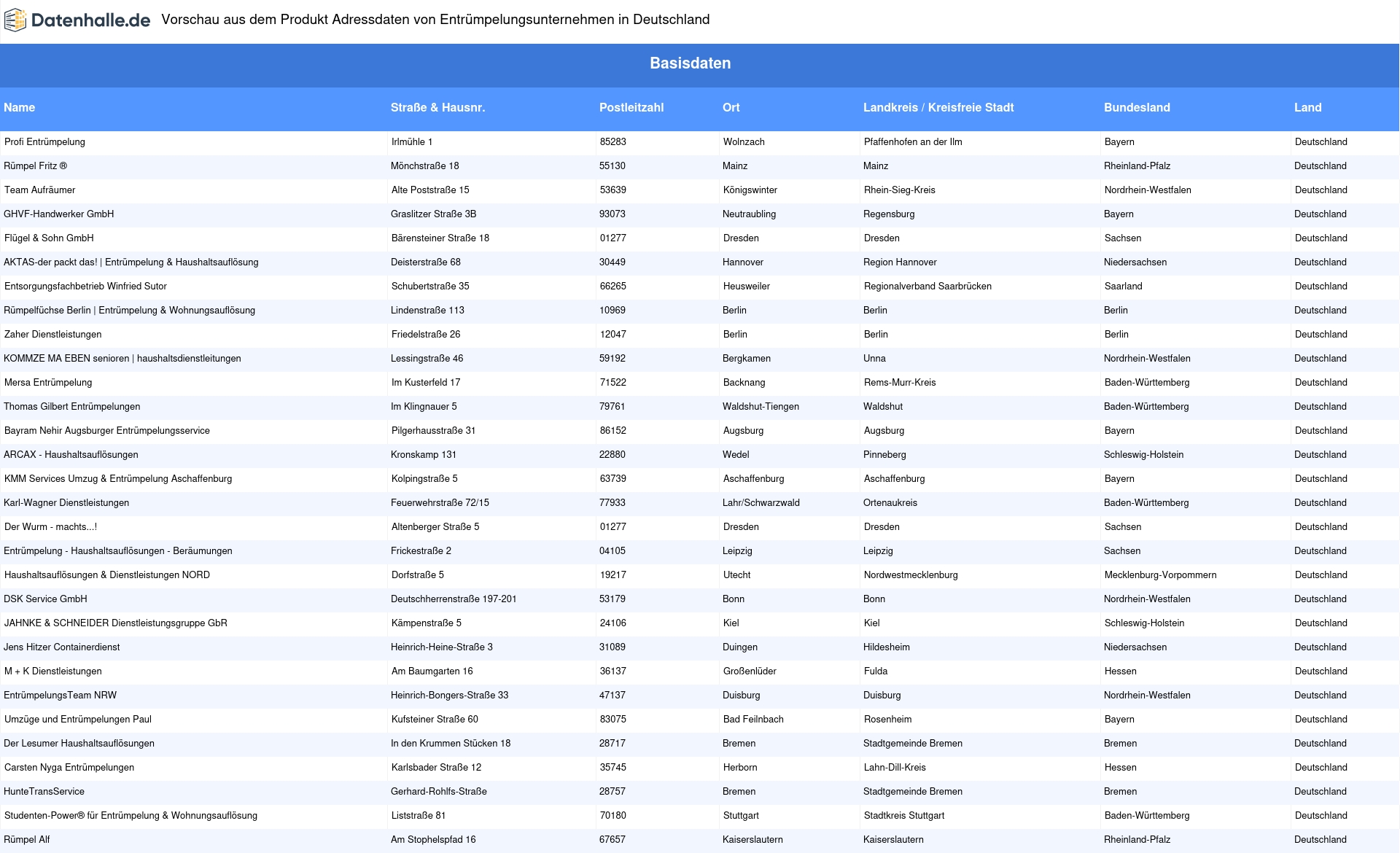Click Jens Hitzer Containerdienst
The width and height of the screenshot is (1400, 853).
pos(62,647)
